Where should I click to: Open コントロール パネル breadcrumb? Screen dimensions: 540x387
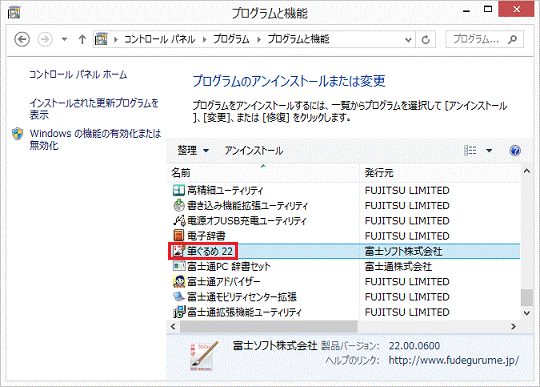pos(160,39)
